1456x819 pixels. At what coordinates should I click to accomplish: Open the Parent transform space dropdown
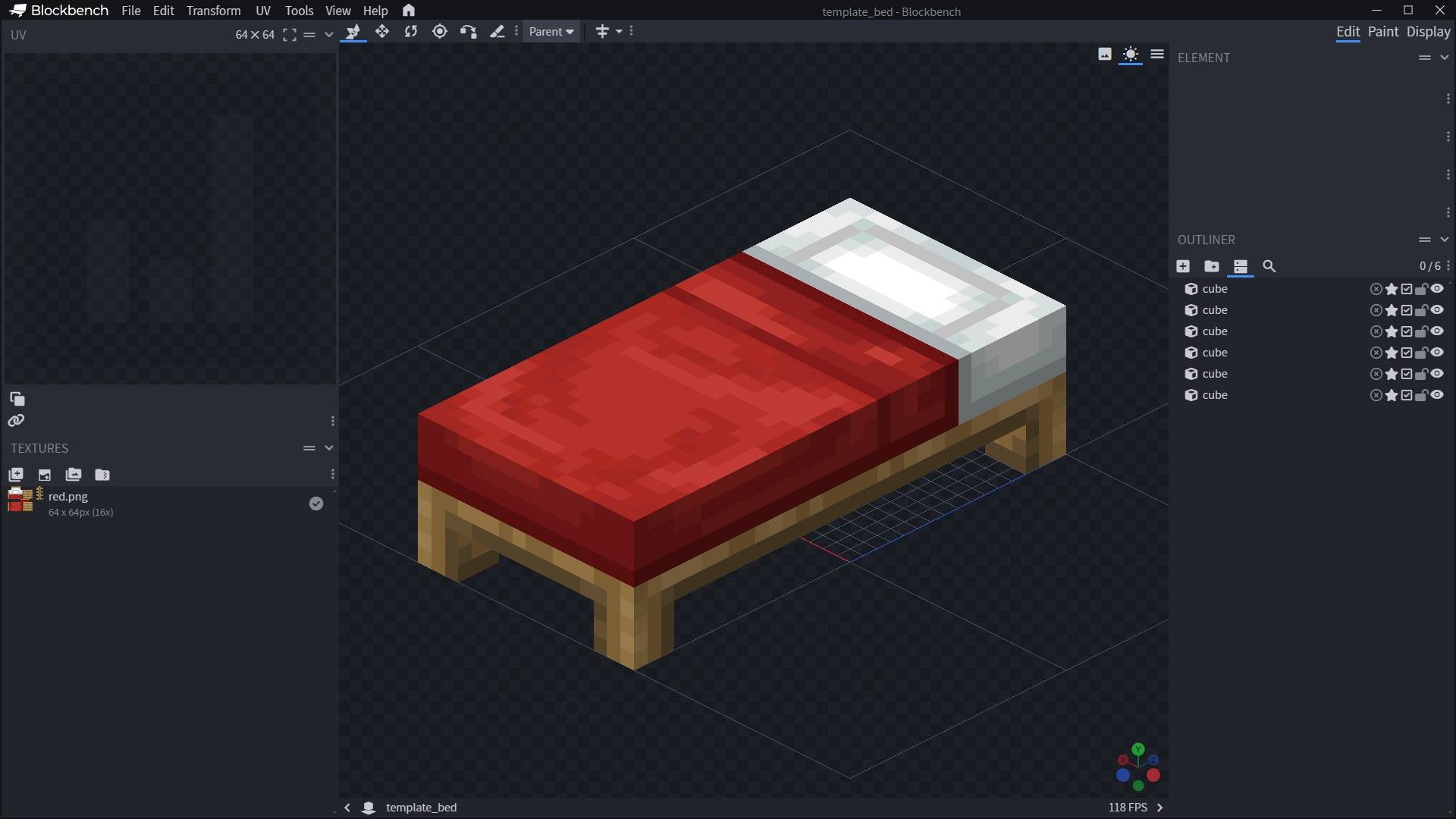[551, 32]
